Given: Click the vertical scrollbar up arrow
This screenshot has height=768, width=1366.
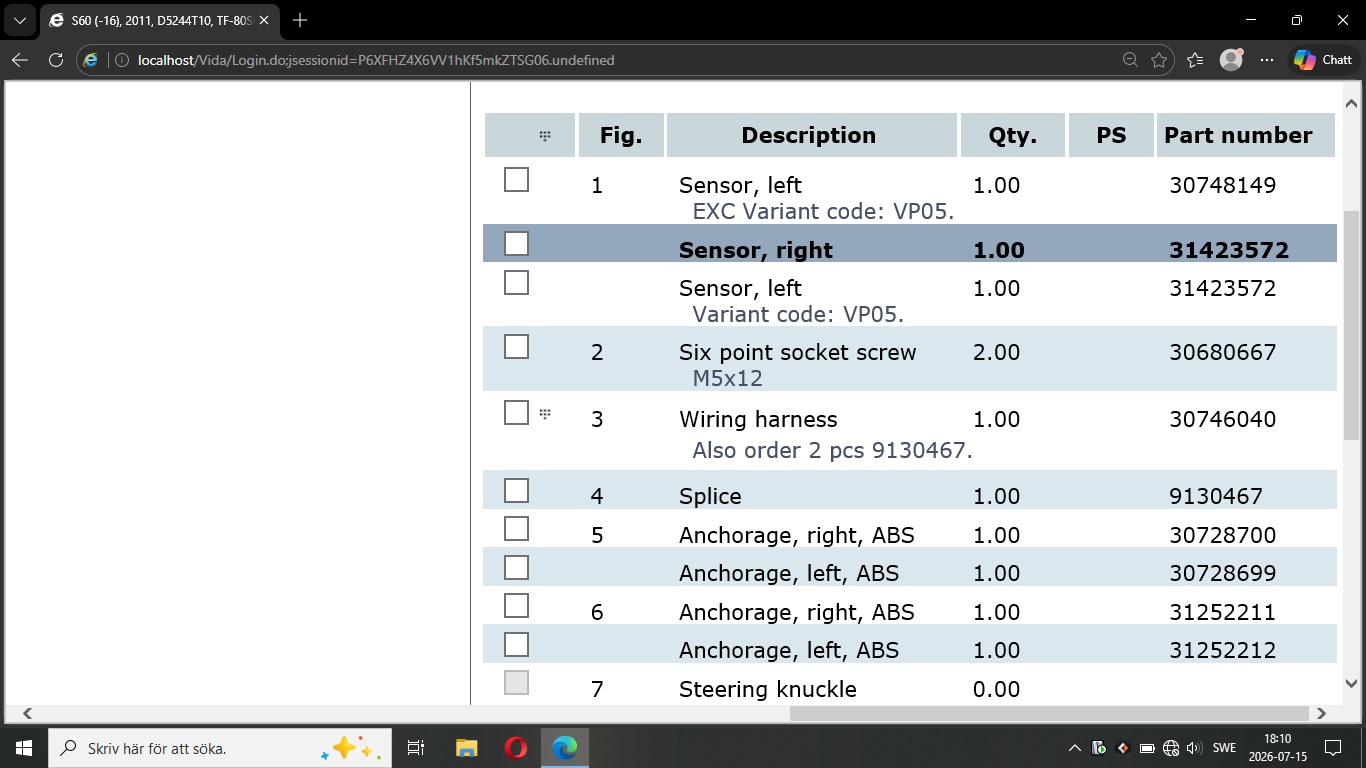Looking at the screenshot, I should [x=1351, y=103].
